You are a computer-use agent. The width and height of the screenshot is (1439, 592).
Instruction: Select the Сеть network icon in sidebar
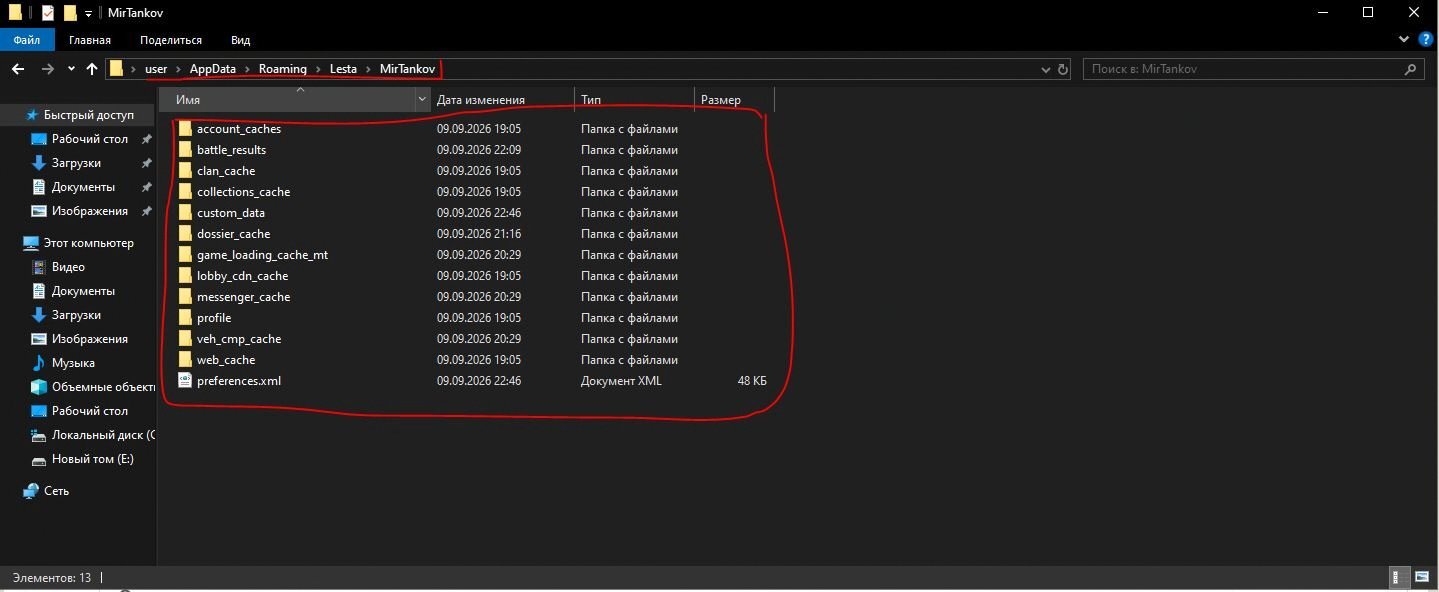coord(31,491)
